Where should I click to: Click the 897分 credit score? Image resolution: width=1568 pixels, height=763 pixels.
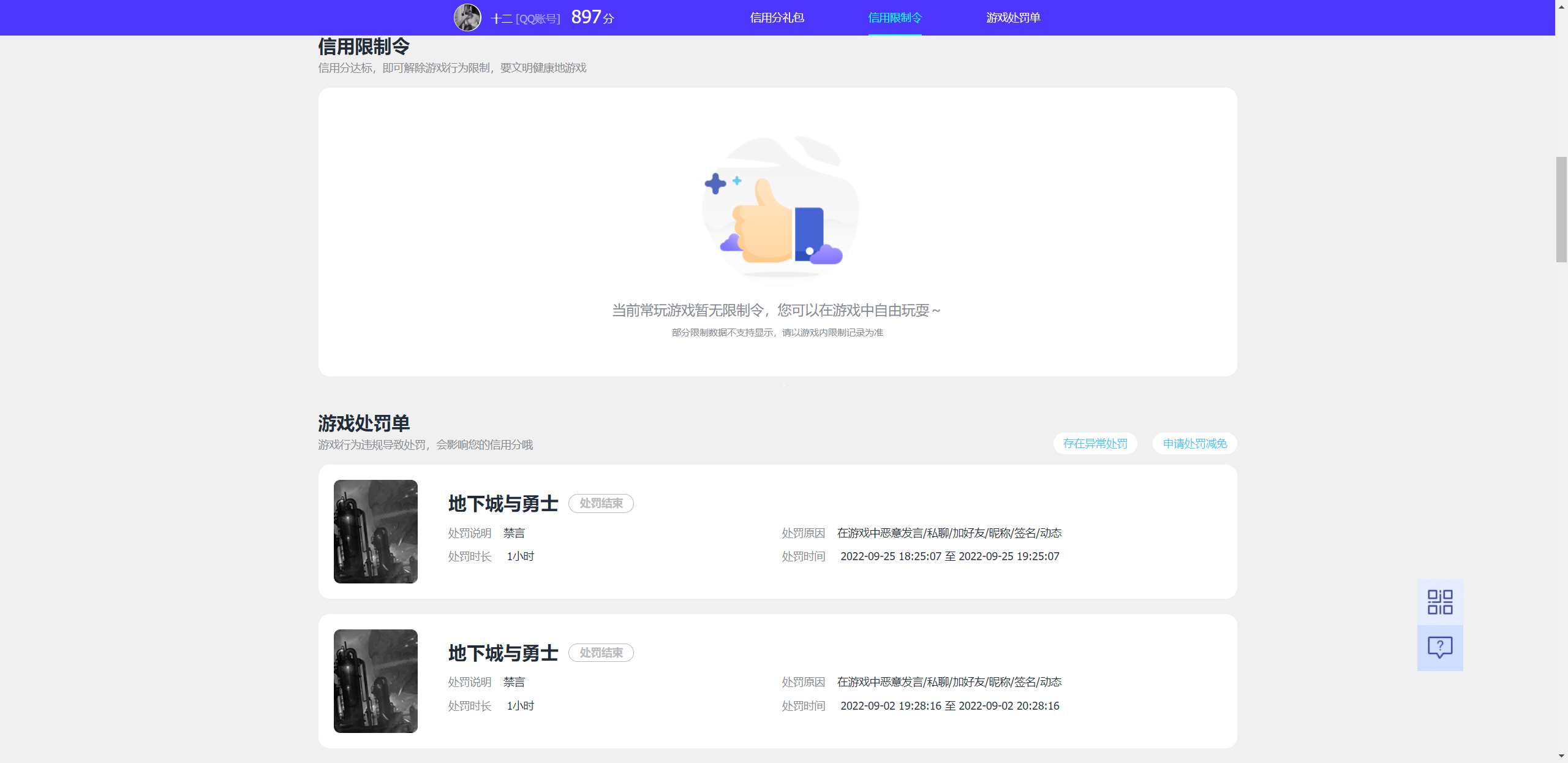(592, 17)
